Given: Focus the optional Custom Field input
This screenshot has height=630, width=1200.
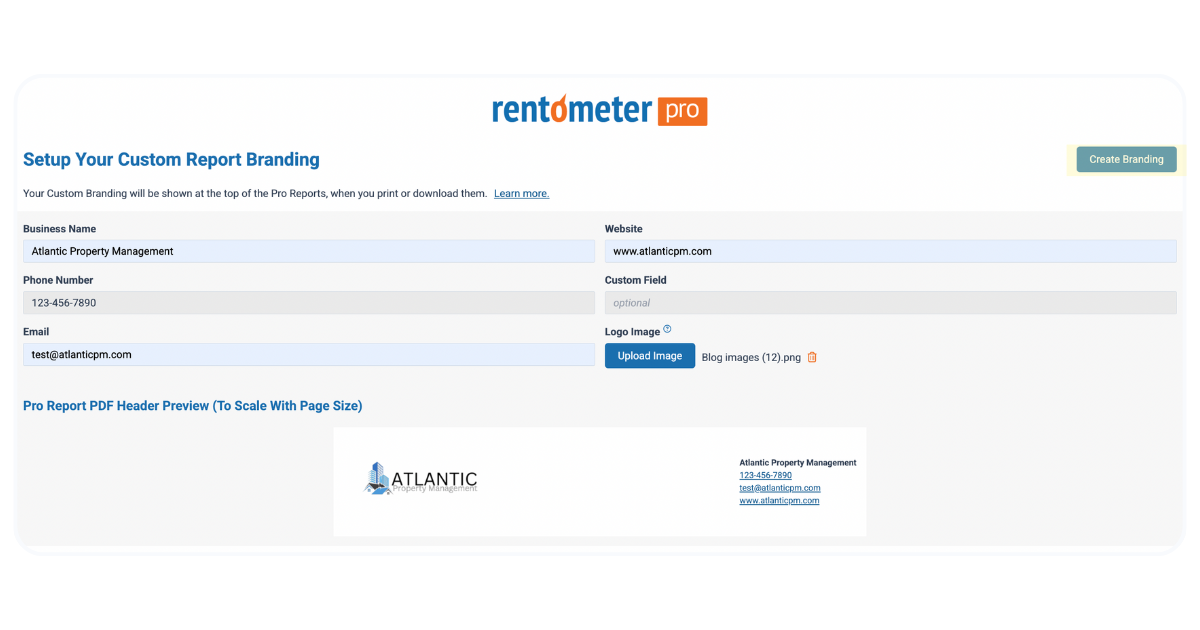Looking at the screenshot, I should 891,303.
